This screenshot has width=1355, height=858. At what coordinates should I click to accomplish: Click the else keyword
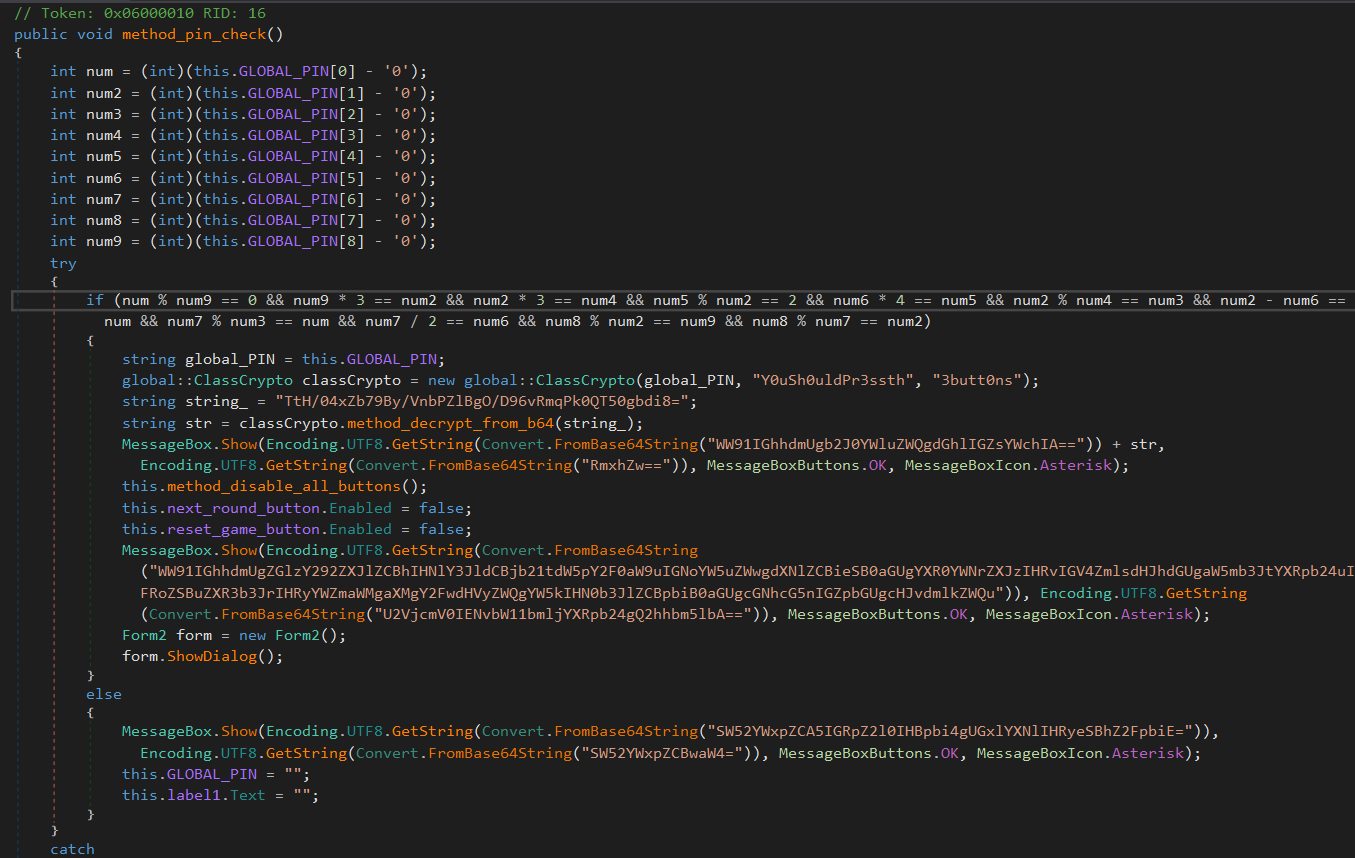(104, 694)
